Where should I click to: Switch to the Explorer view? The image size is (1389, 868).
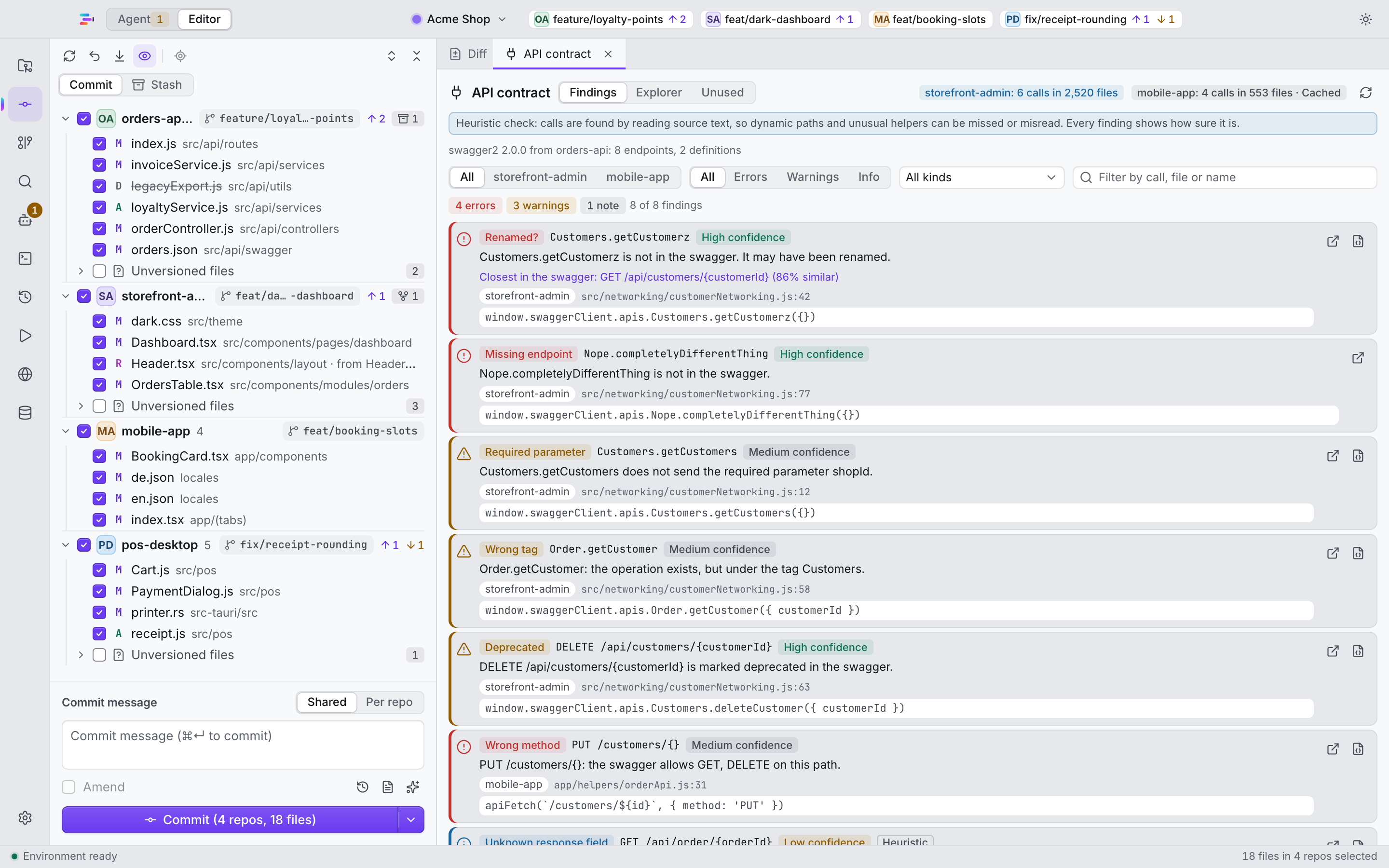point(658,93)
